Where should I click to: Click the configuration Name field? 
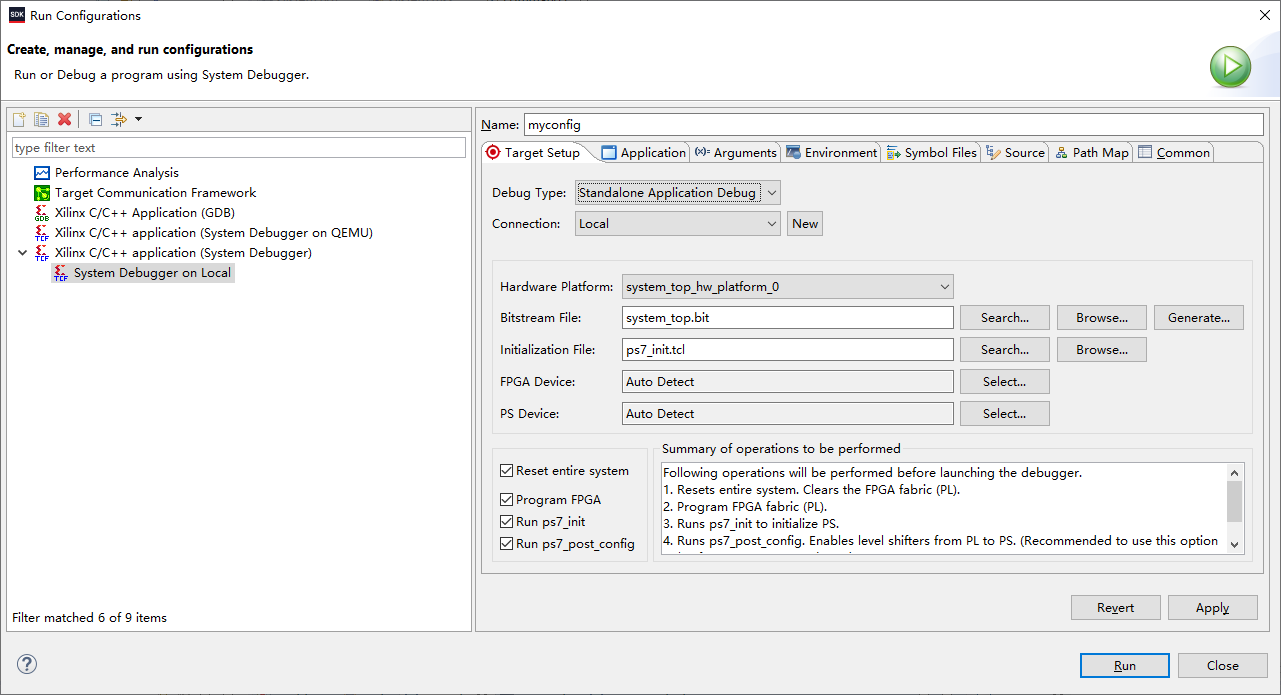coord(894,125)
